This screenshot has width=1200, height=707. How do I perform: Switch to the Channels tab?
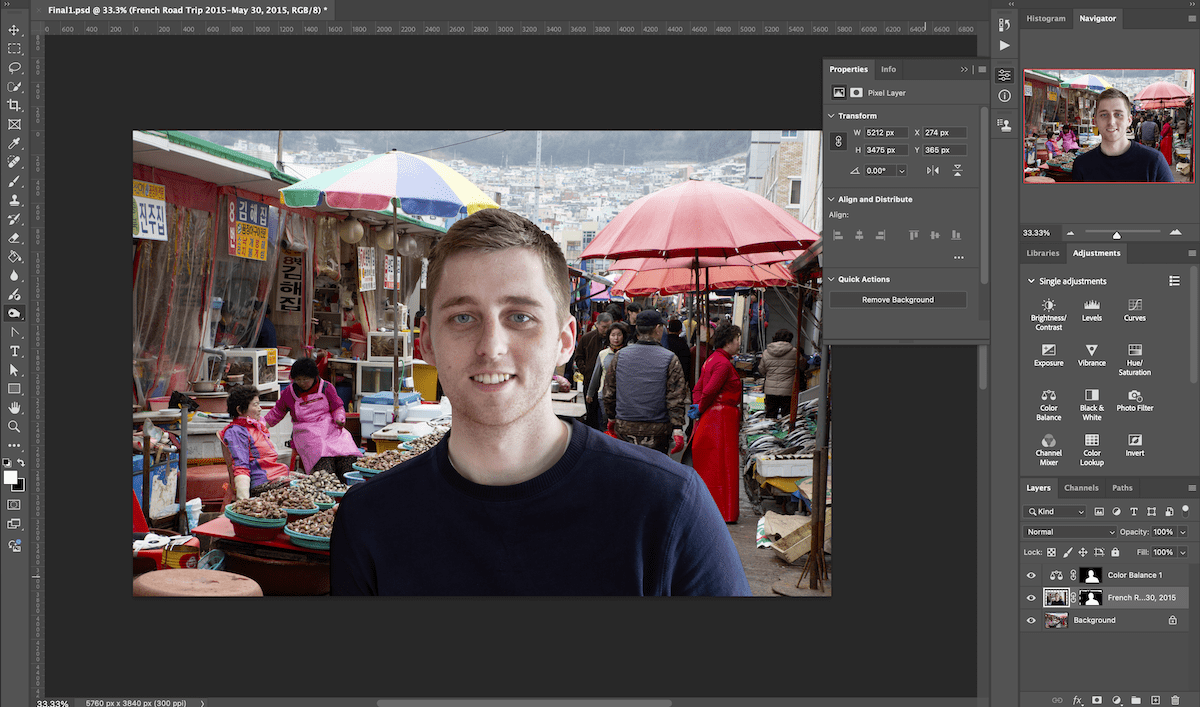(x=1081, y=487)
